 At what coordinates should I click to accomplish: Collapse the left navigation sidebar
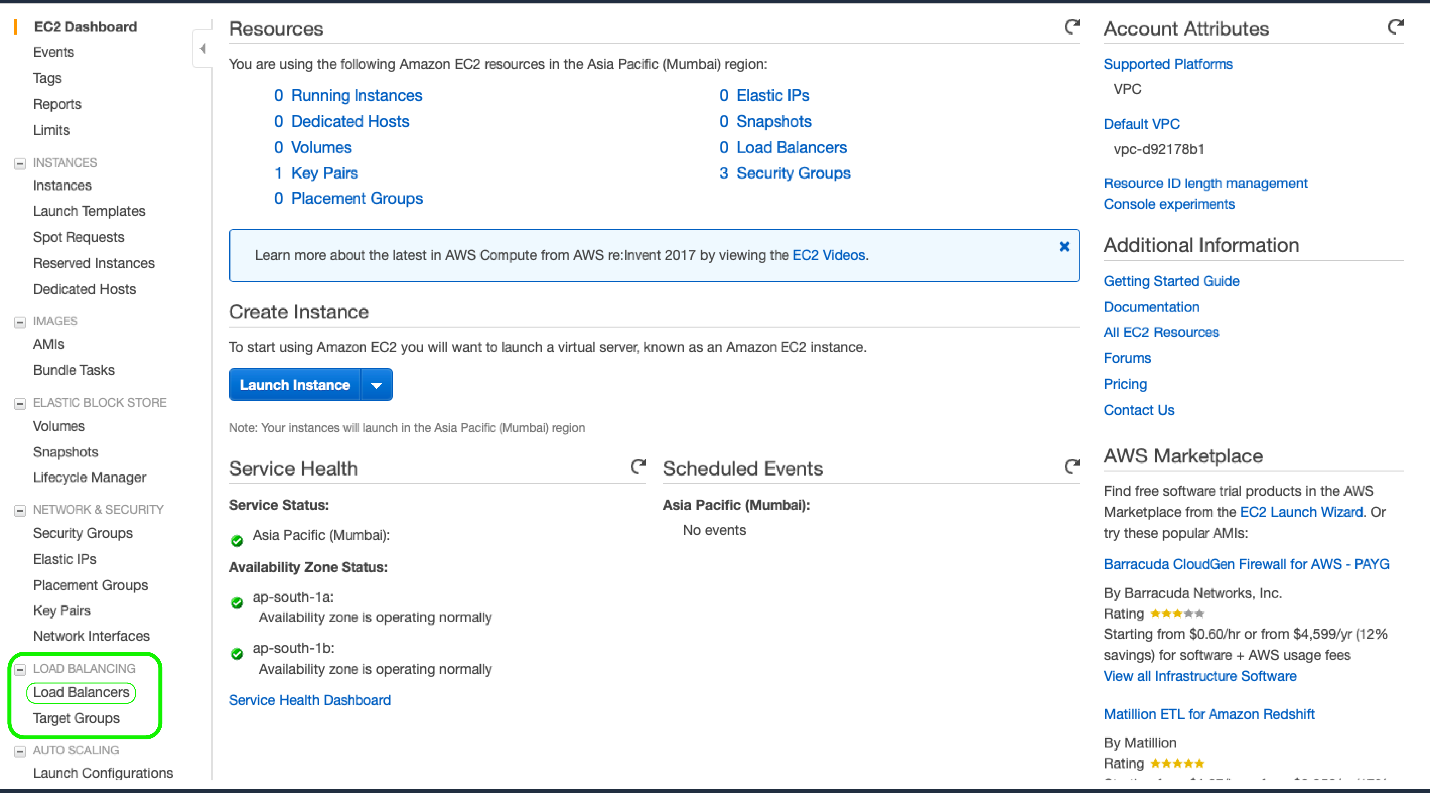tap(202, 49)
